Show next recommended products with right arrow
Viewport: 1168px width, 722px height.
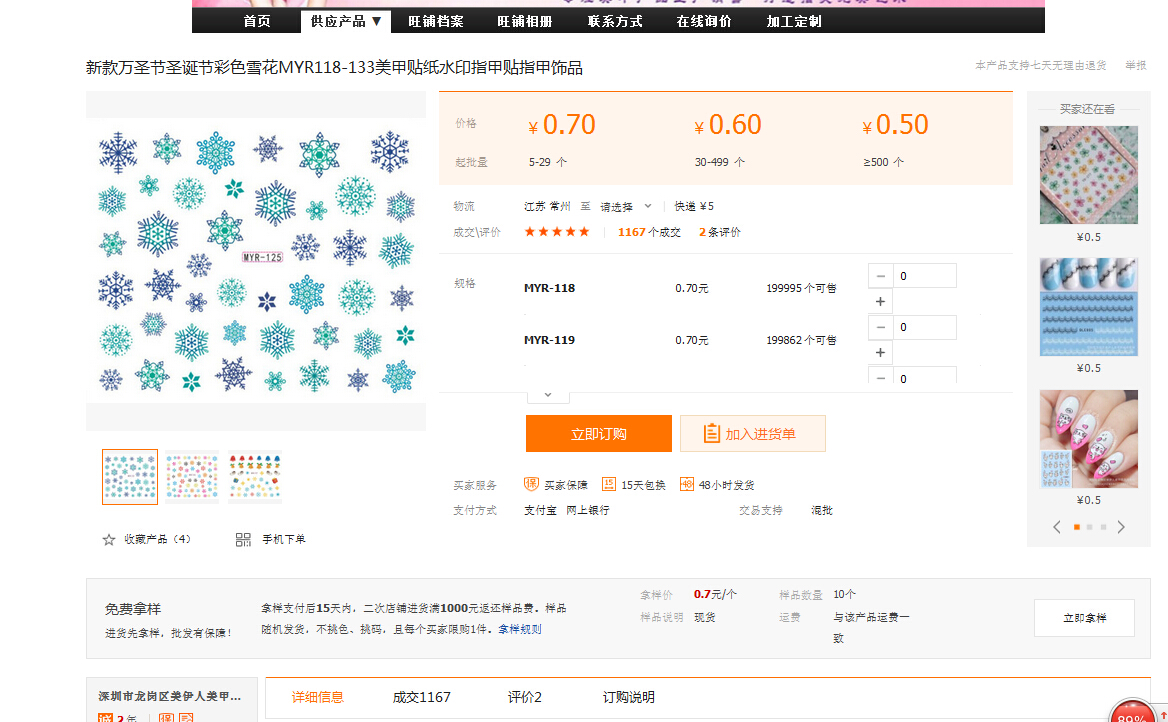(1121, 527)
